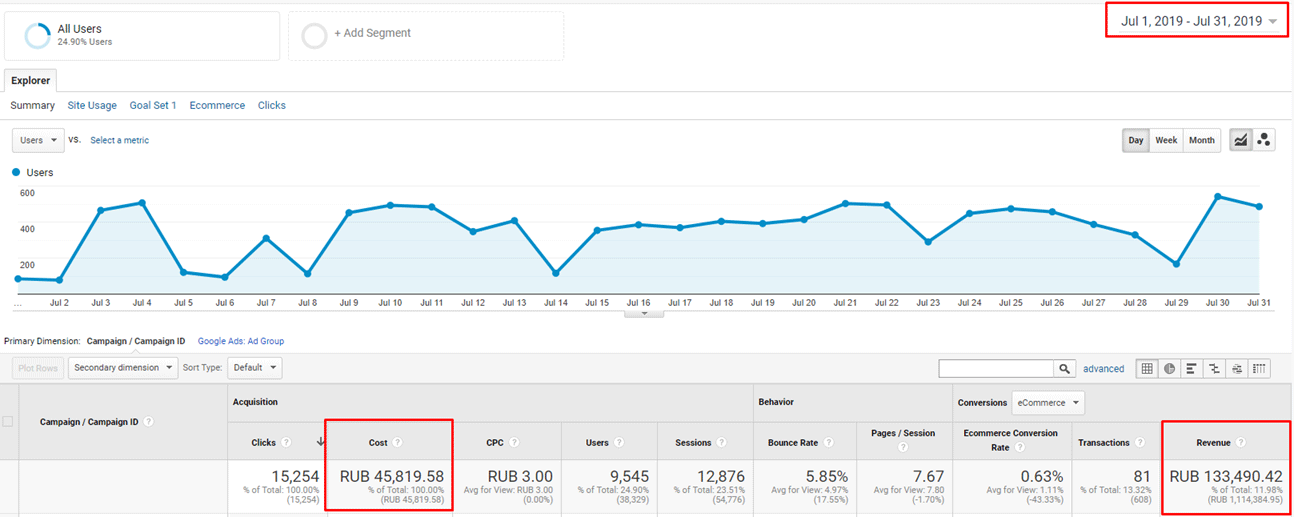Select the performance bar view icon

point(1191,369)
